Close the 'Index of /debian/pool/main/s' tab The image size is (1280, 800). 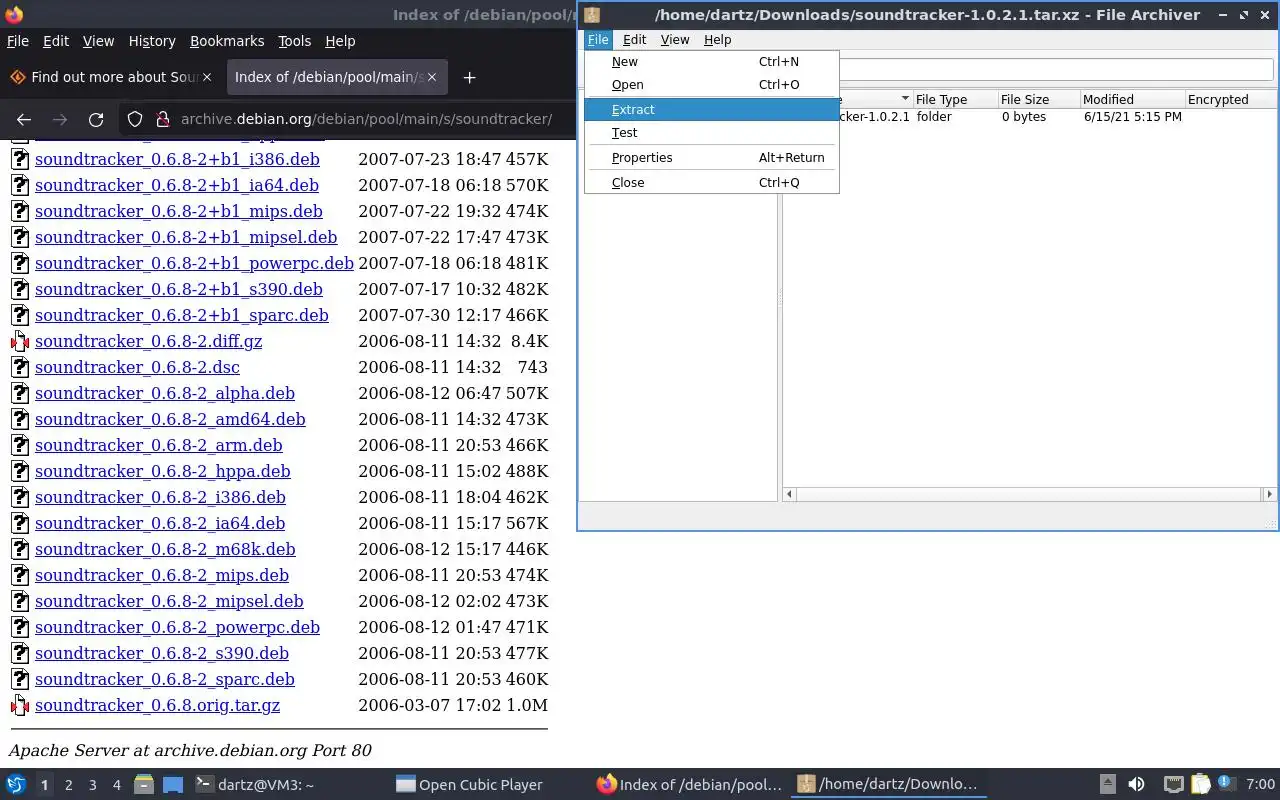tap(433, 77)
